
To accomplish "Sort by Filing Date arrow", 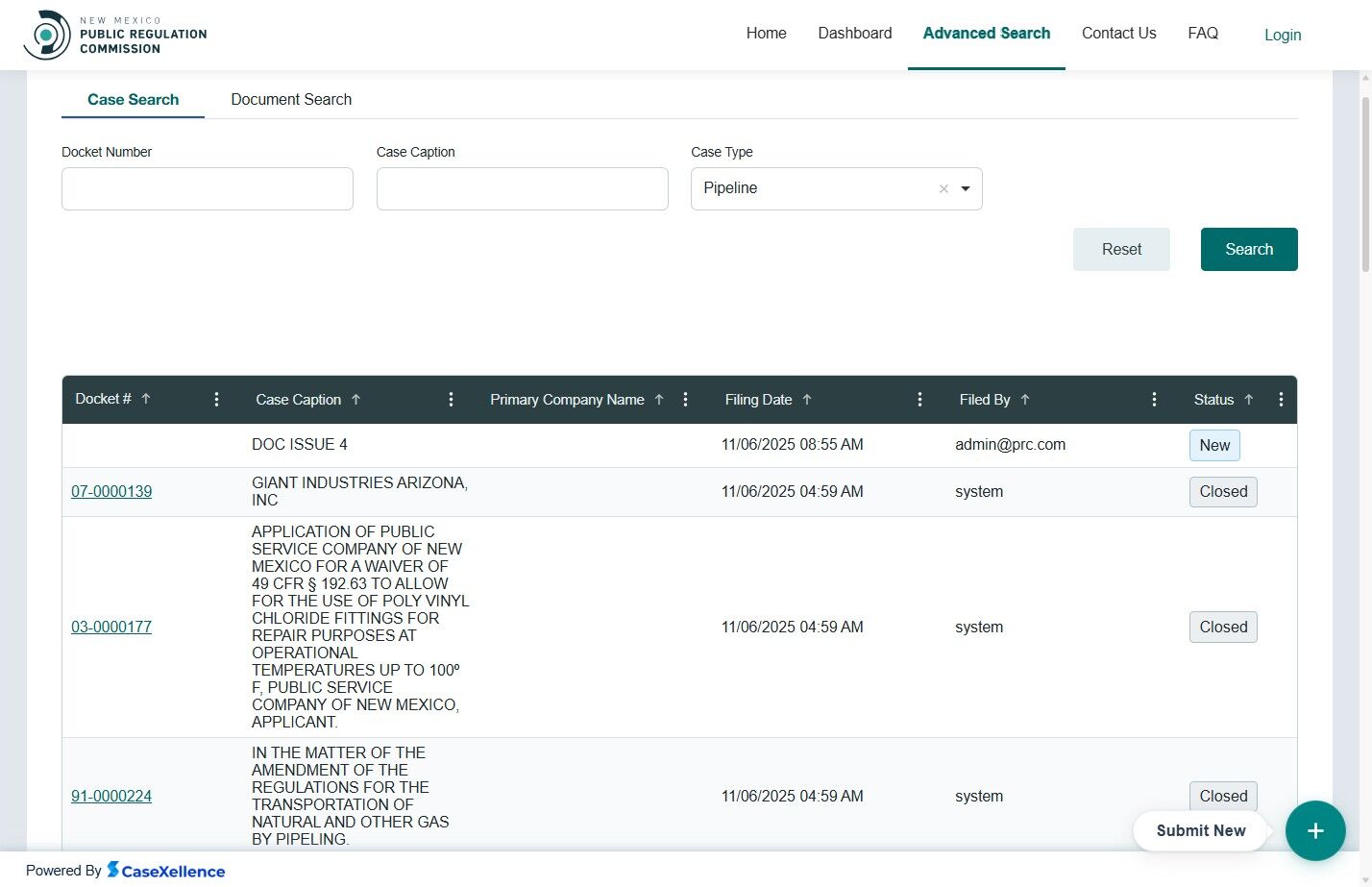I will pyautogui.click(x=807, y=400).
